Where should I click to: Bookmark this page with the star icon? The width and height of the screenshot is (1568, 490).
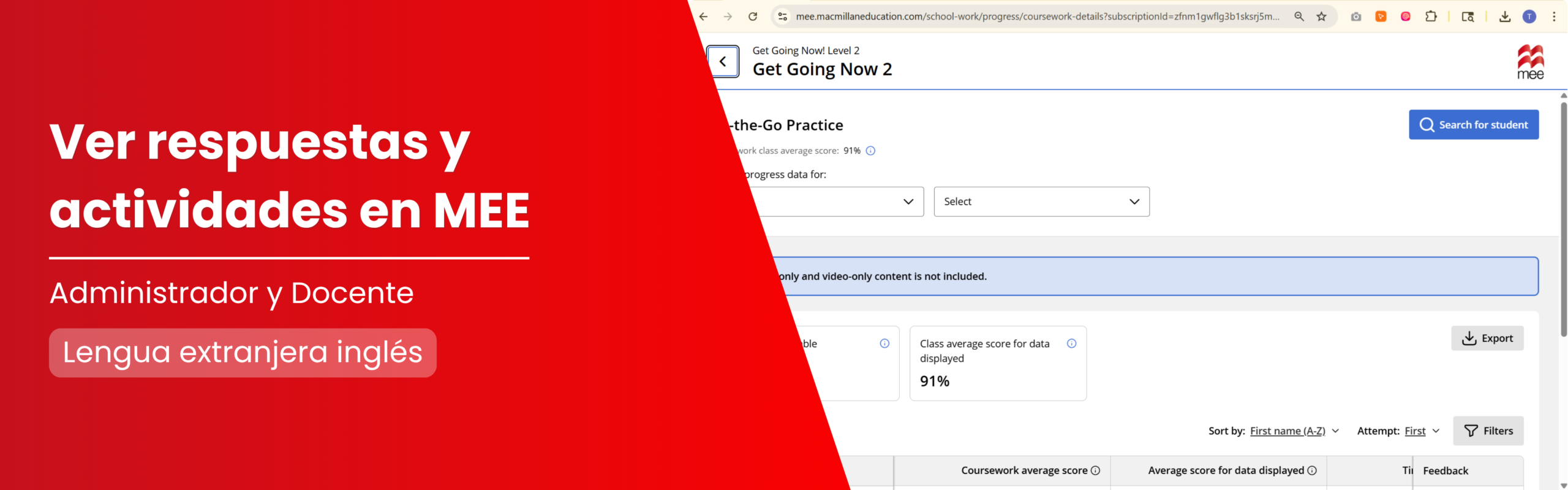pyautogui.click(x=1322, y=17)
